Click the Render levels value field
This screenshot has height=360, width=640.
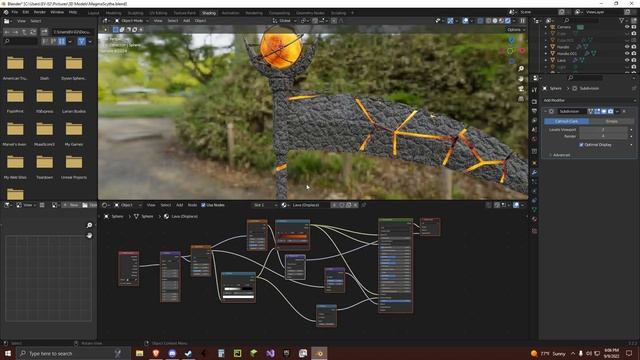click(603, 136)
